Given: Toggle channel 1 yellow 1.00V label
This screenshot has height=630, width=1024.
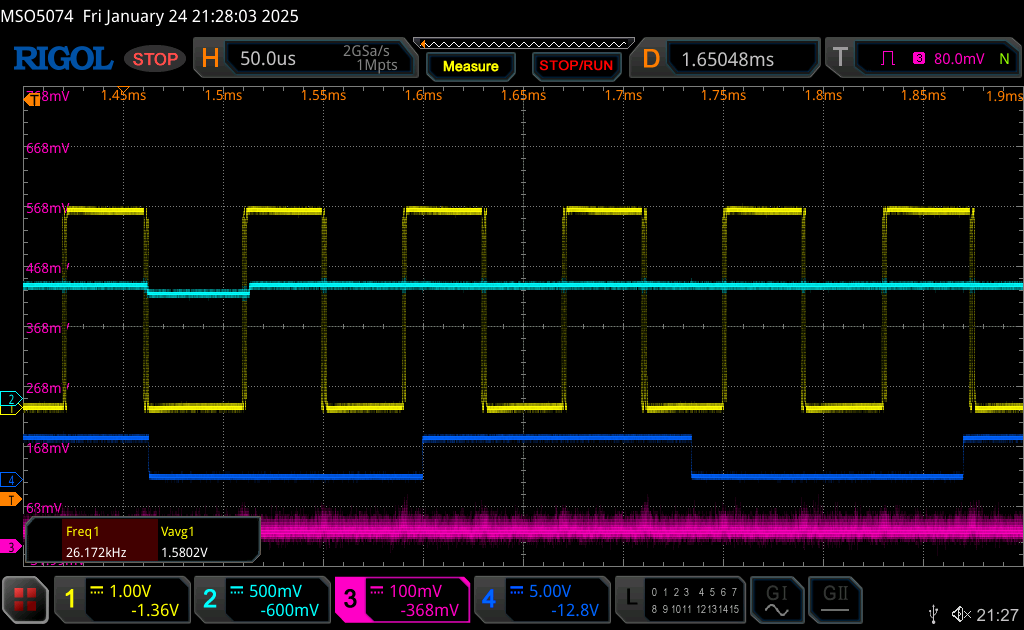Looking at the screenshot, I should [x=121, y=599].
